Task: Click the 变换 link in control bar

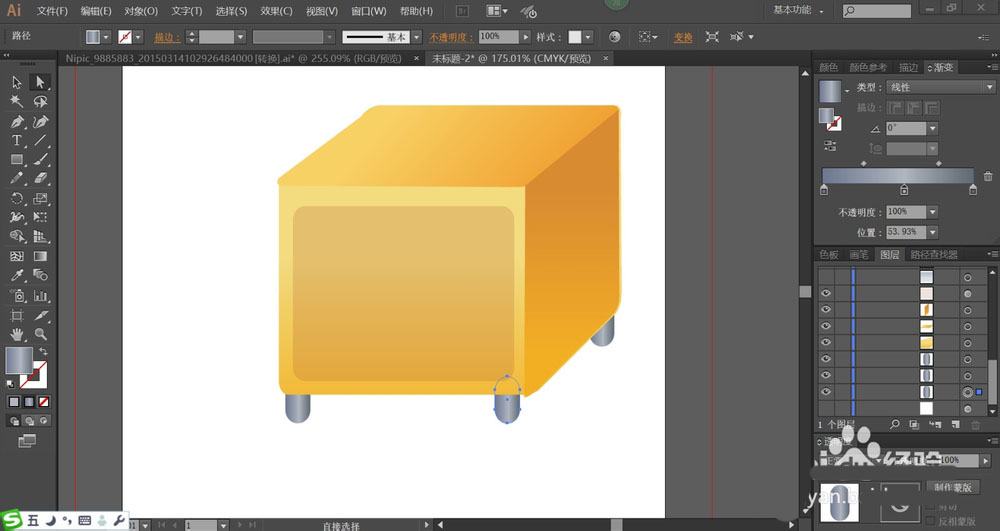Action: [683, 37]
